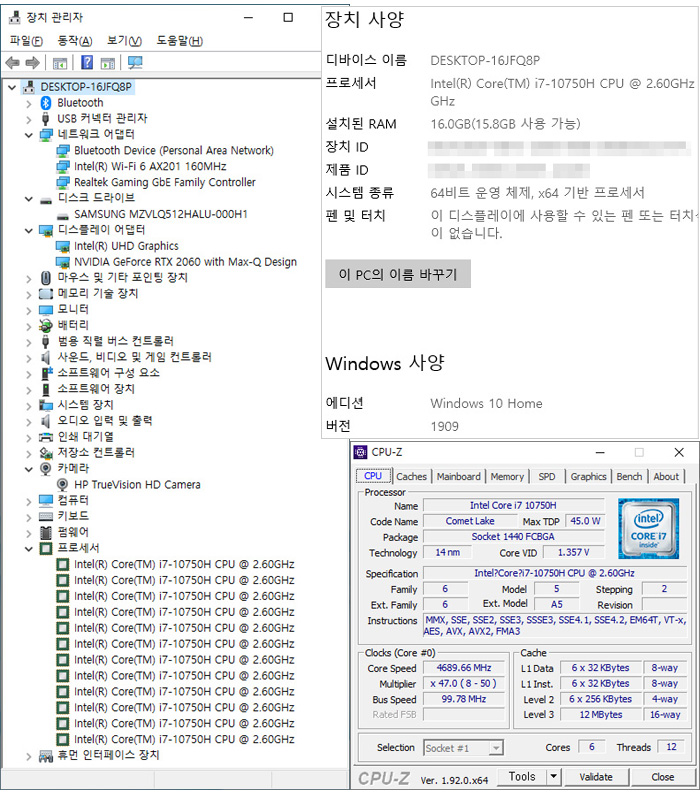Open the Socket #1 selection dropdown
This screenshot has height=793, width=700.
coord(495,748)
